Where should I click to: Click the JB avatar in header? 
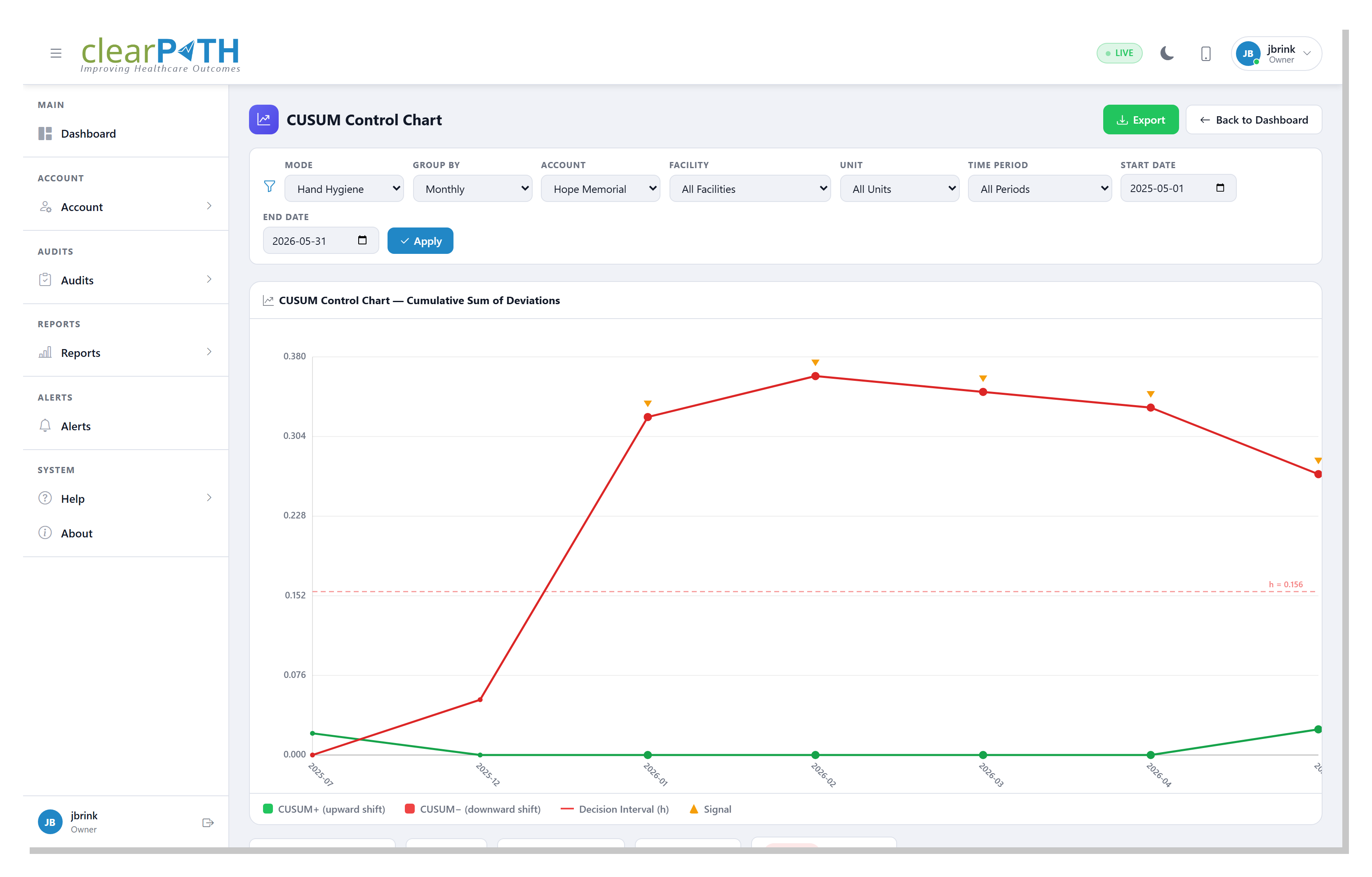1248,54
